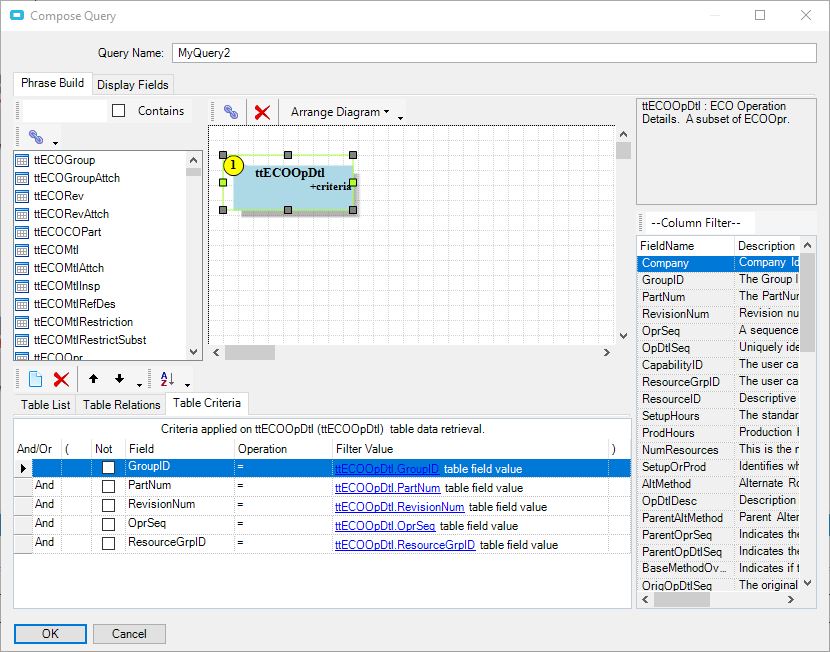830x652 pixels.
Task: Click in the Query Name text field
Action: click(493, 52)
